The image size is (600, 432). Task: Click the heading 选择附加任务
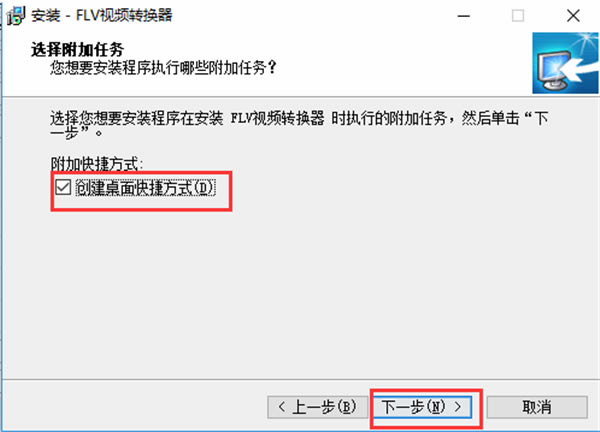[x=77, y=49]
